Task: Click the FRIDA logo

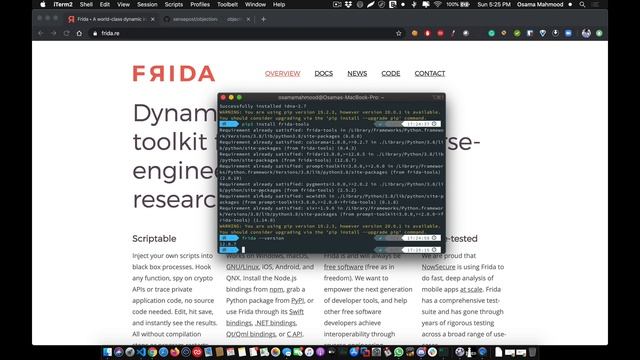Action: (x=174, y=73)
